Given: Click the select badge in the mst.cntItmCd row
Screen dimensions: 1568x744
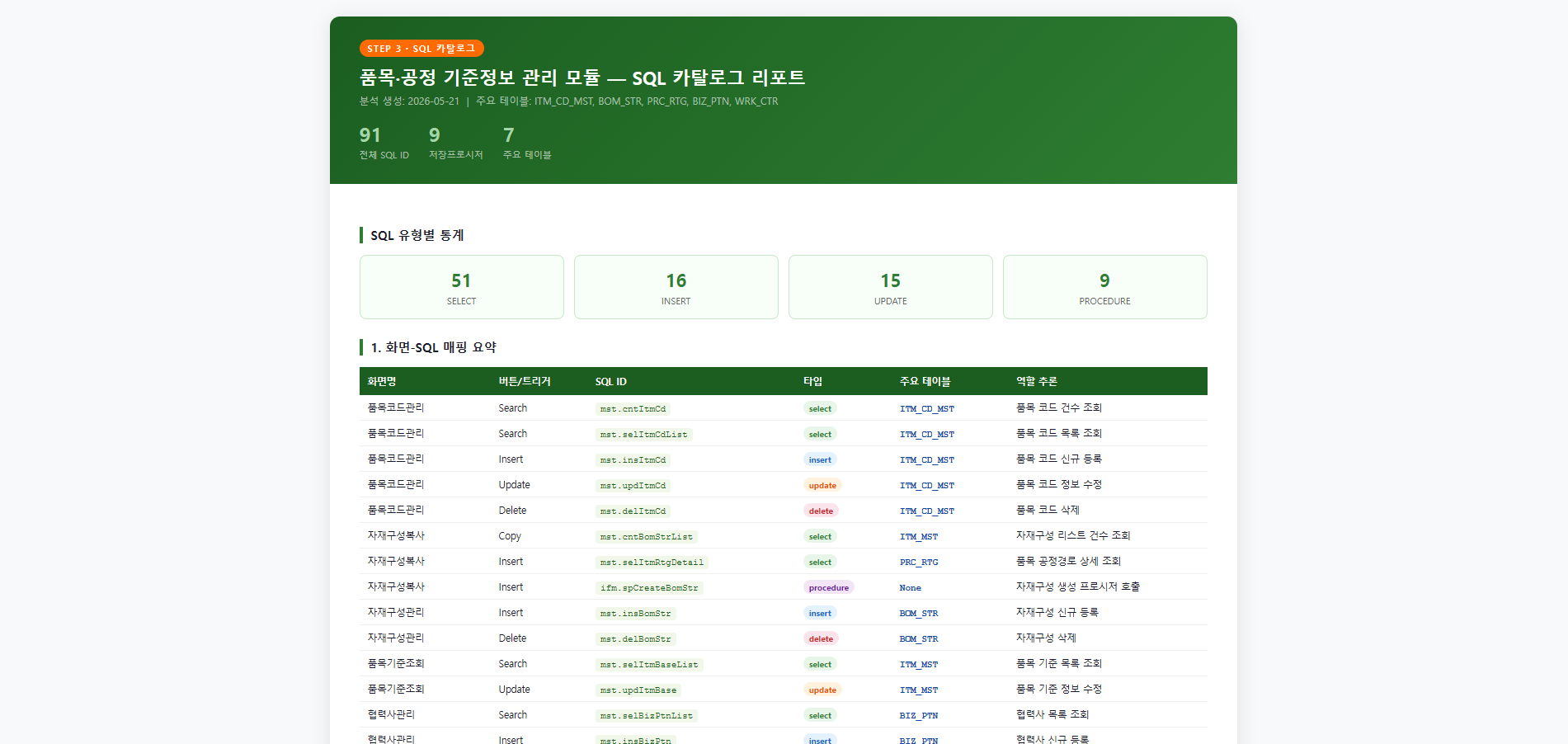Looking at the screenshot, I should tap(820, 409).
